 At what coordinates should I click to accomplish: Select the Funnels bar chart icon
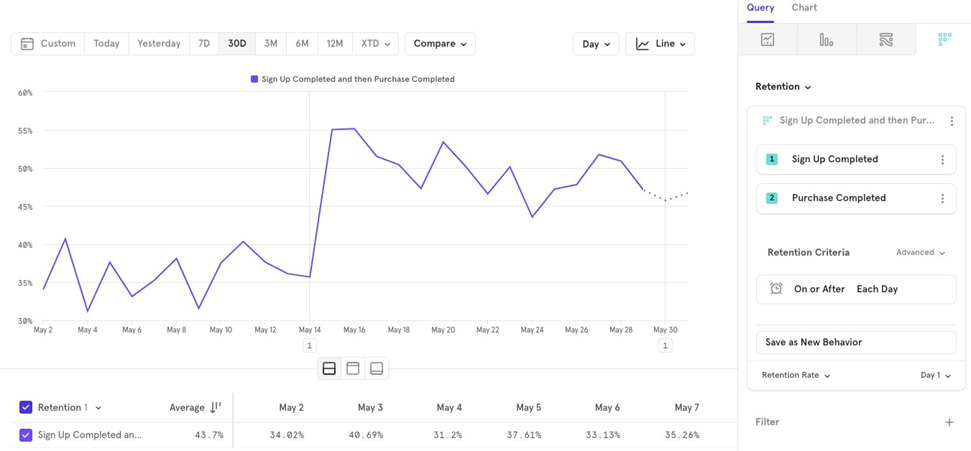coord(826,40)
